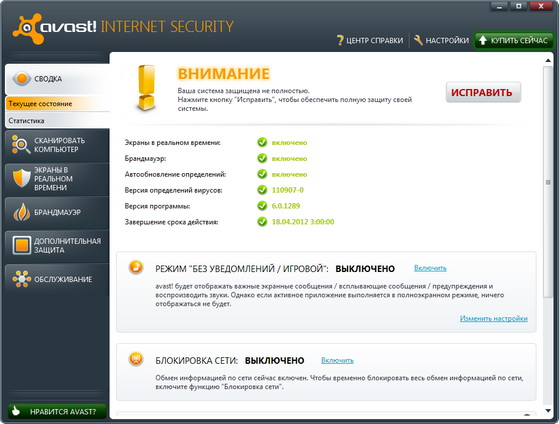Click the vertical scrollbar thumb
Image resolution: width=559 pixels, height=424 pixels.
point(548,182)
